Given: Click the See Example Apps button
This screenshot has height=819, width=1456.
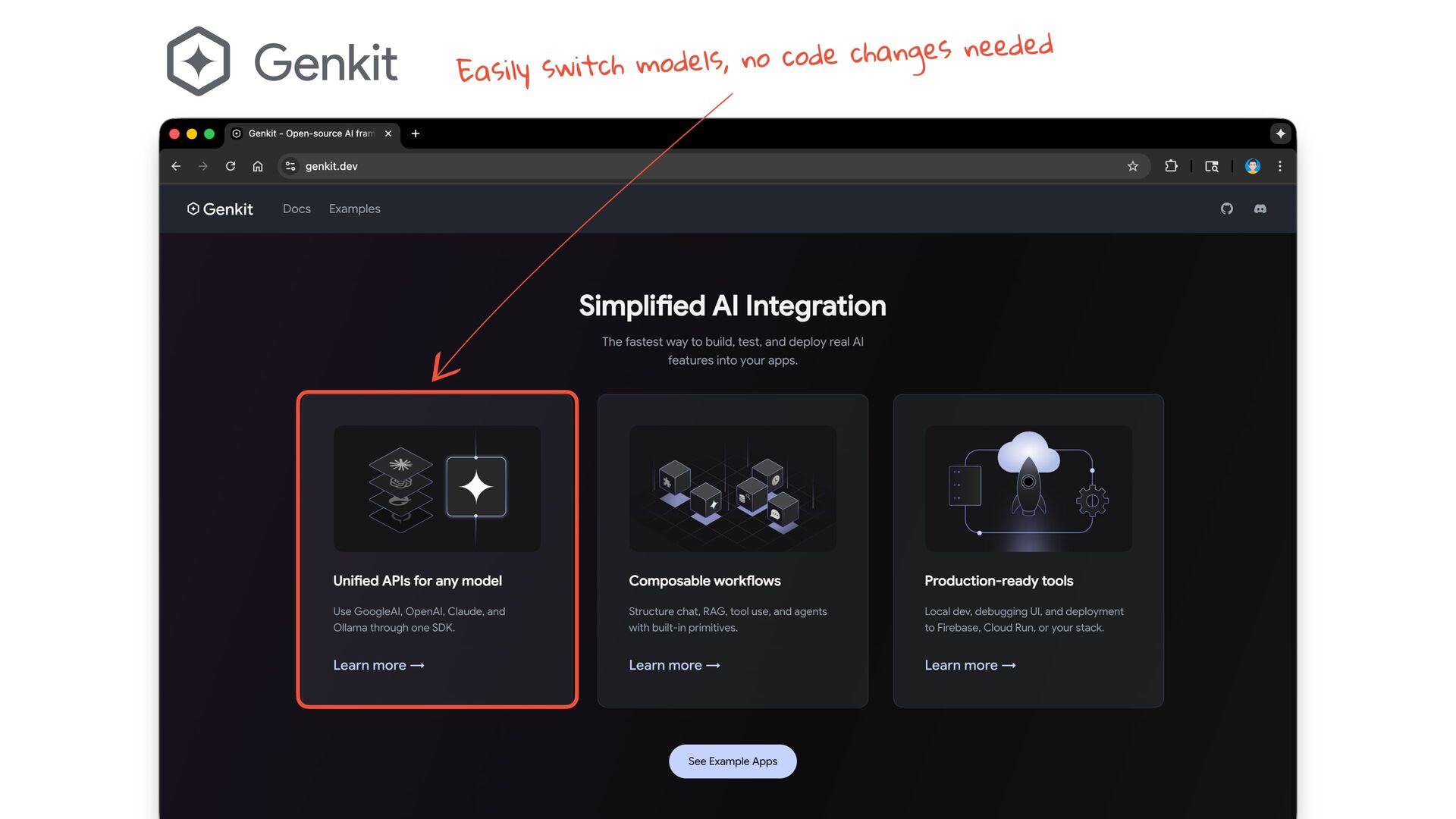Looking at the screenshot, I should pyautogui.click(x=733, y=761).
